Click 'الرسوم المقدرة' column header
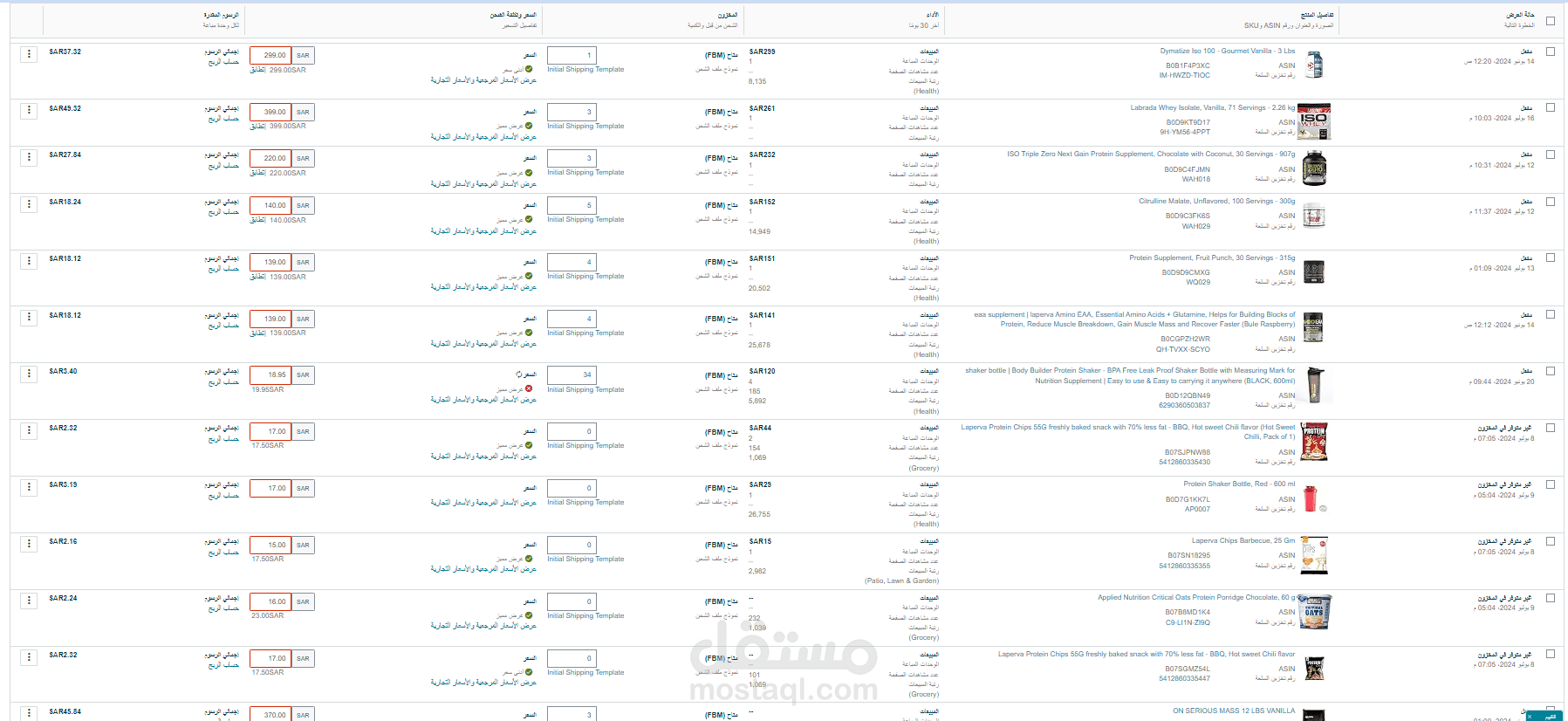This screenshot has width=1568, height=721. (222, 15)
